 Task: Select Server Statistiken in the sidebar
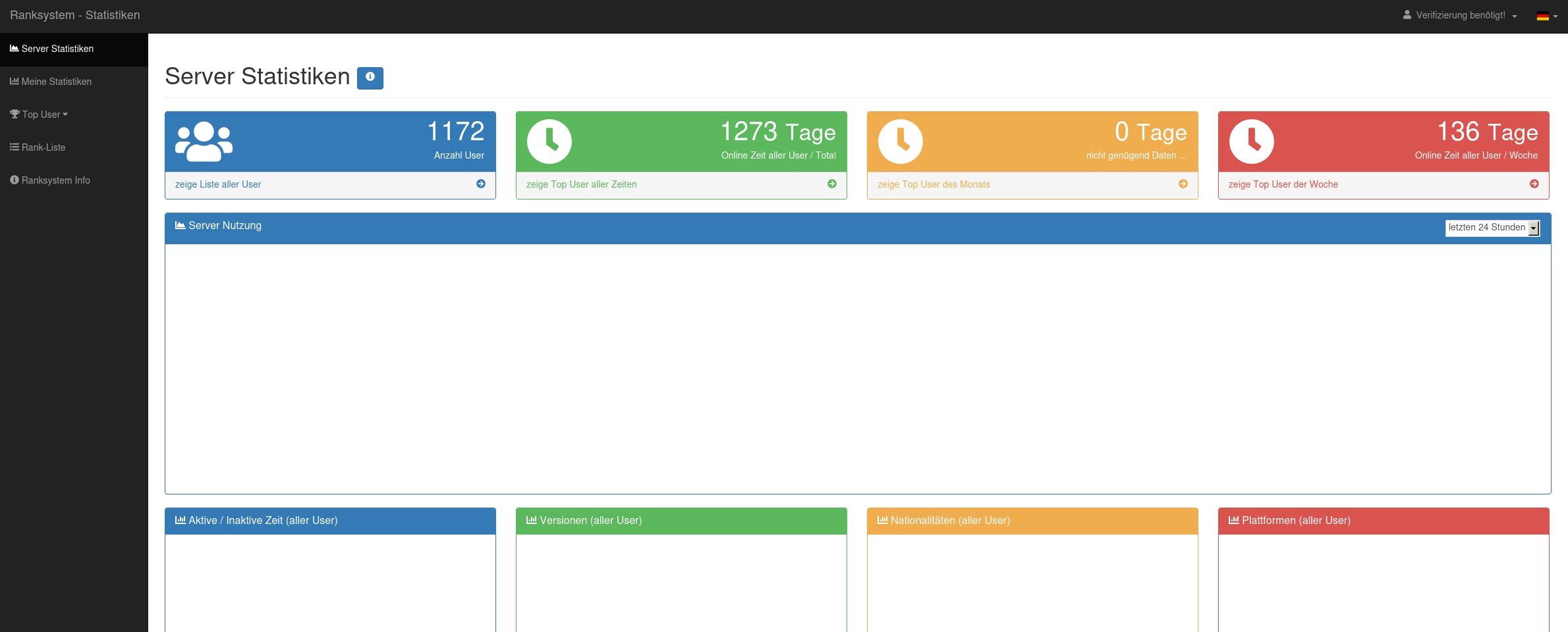point(74,49)
